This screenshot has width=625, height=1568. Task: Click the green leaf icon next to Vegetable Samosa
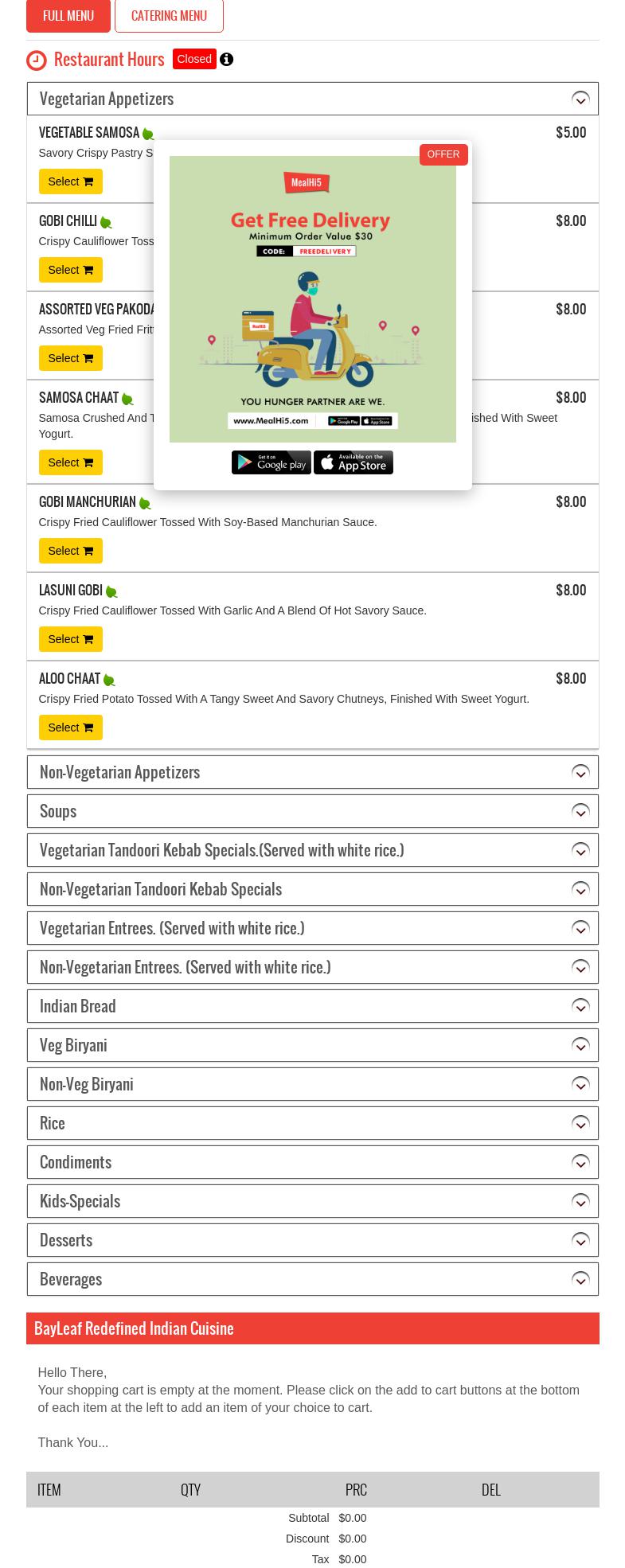(x=148, y=135)
